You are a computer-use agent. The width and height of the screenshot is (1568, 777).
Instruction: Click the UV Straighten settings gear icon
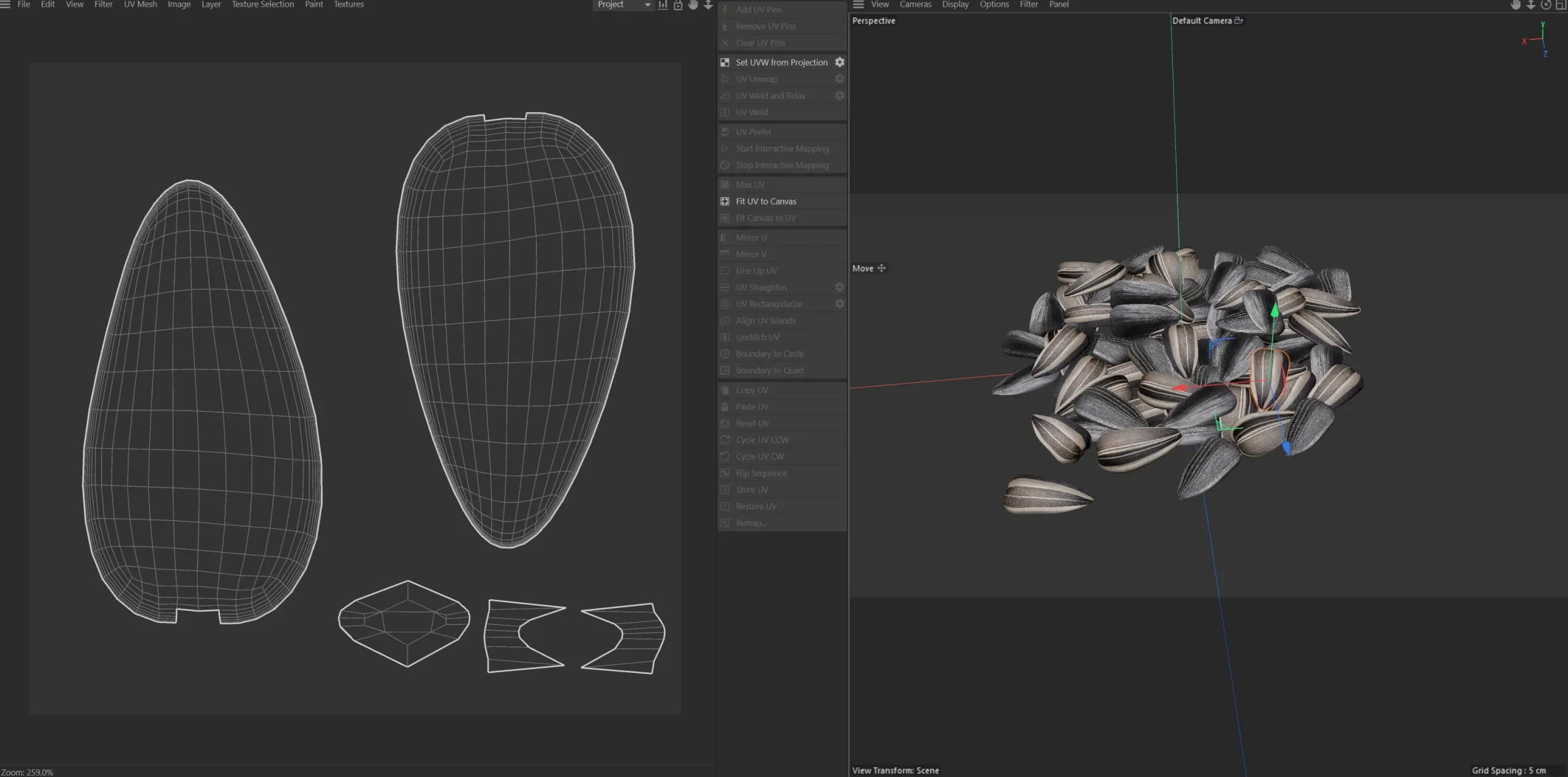tap(840, 287)
